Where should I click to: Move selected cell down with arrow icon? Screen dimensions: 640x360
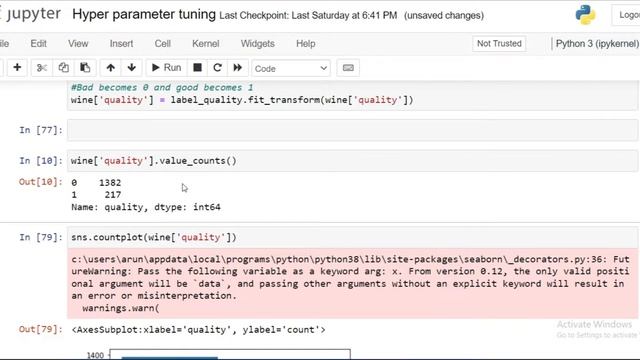pos(131,68)
